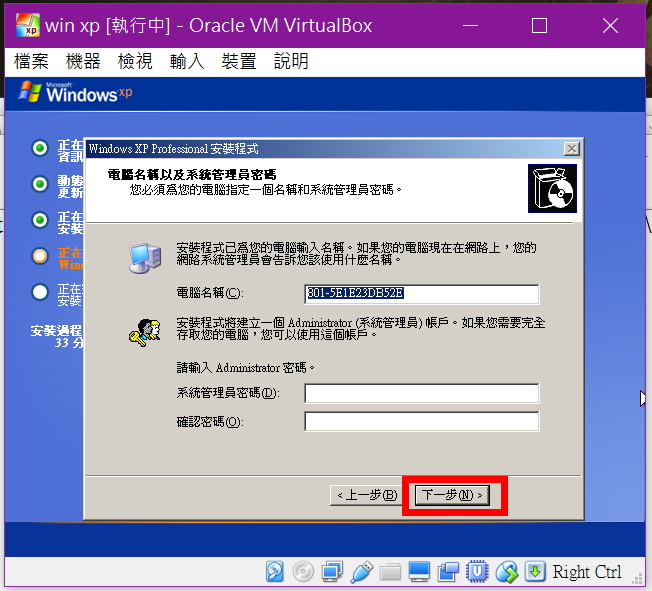
Task: Click the 電腦名稱以及系統管理員密碼 heading
Action: [192, 174]
